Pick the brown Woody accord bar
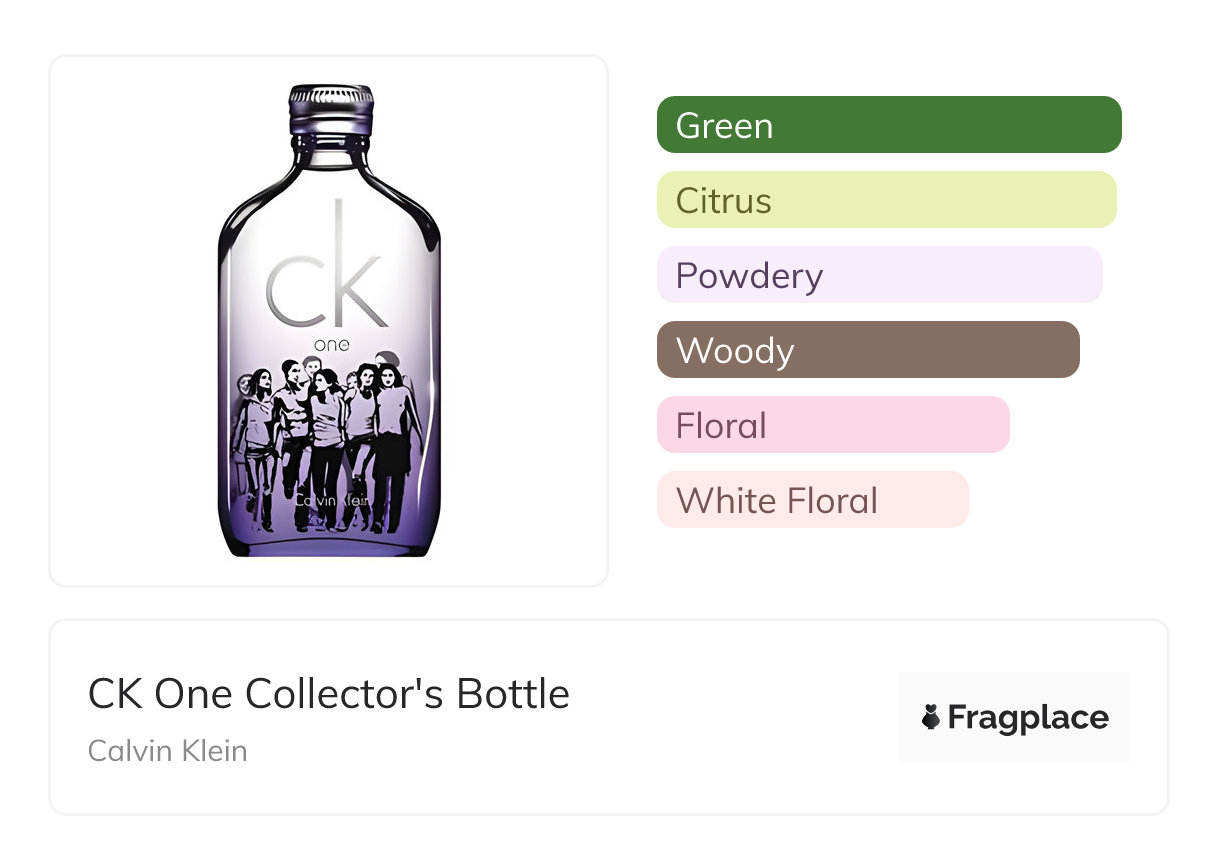The image size is (1218, 864). [867, 350]
